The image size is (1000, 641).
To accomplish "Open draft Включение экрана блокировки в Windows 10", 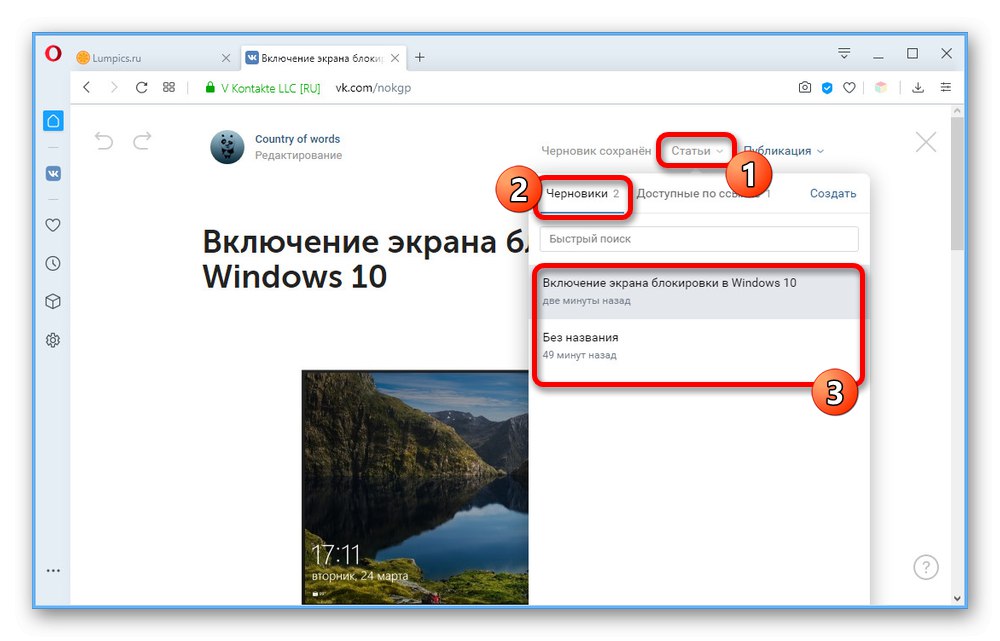I will click(x=699, y=291).
